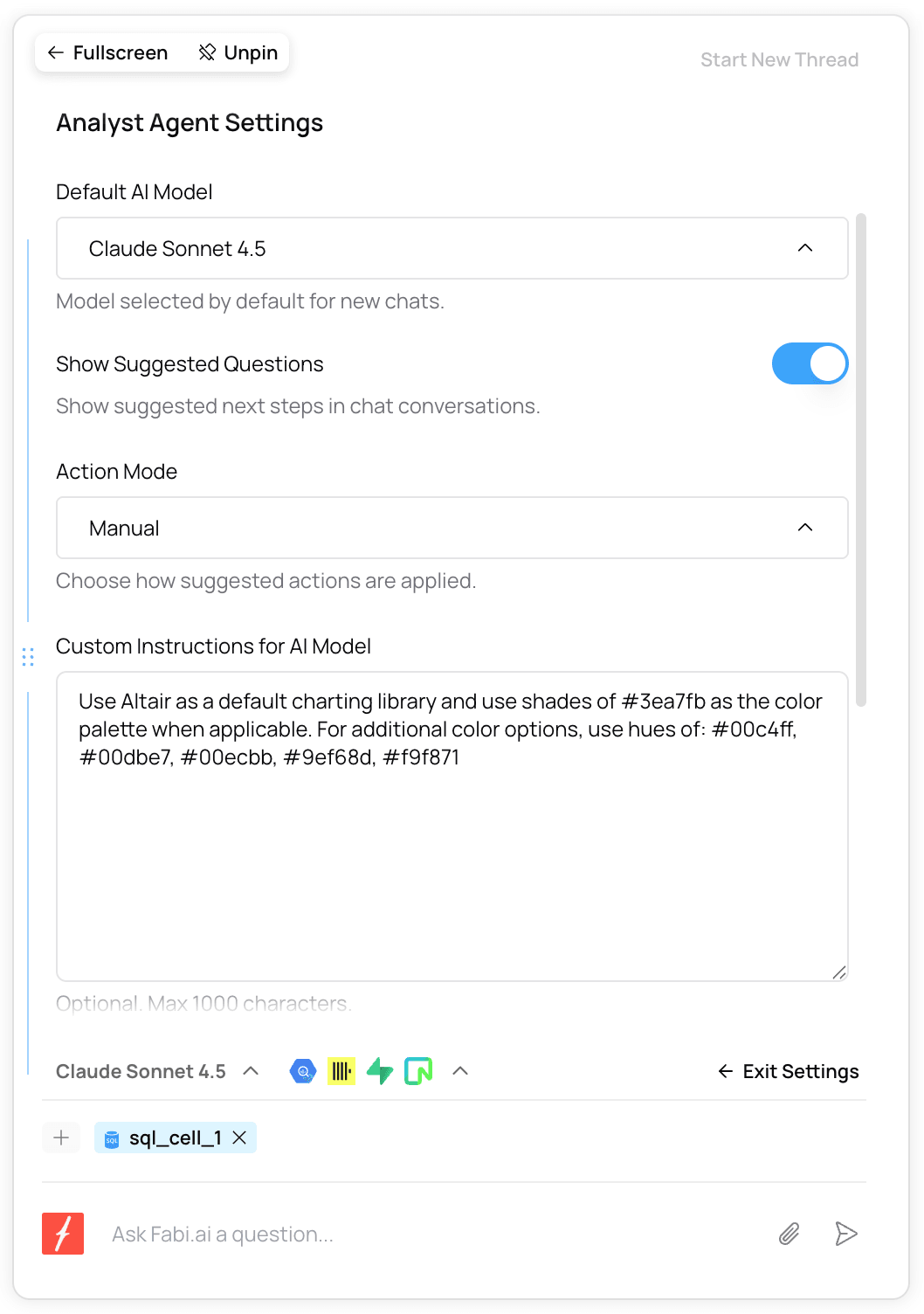Click the plus icon to add context
The width and height of the screenshot is (924, 1314).
[x=61, y=1138]
